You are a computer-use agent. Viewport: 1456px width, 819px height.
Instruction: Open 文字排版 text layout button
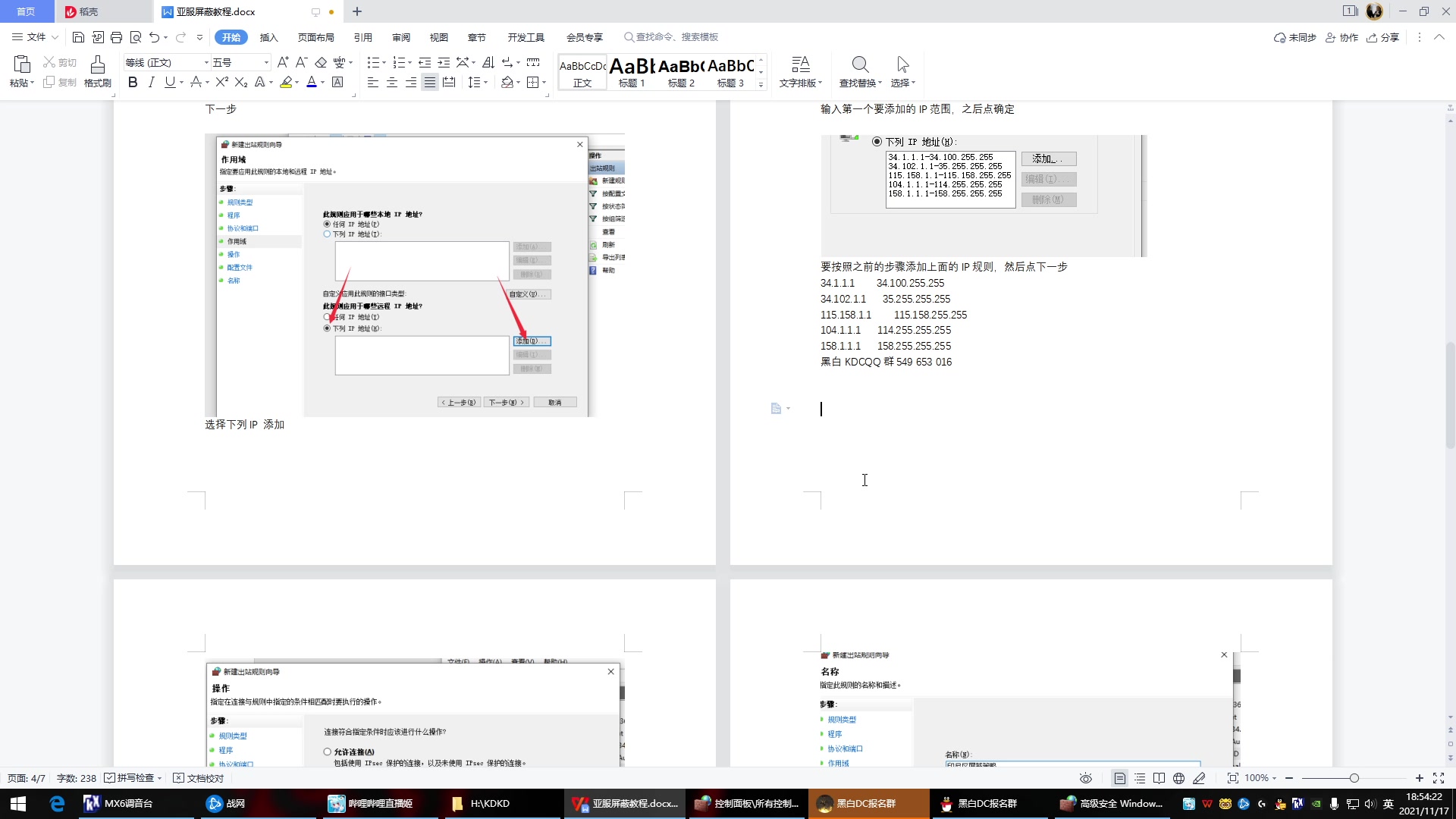pos(800,72)
